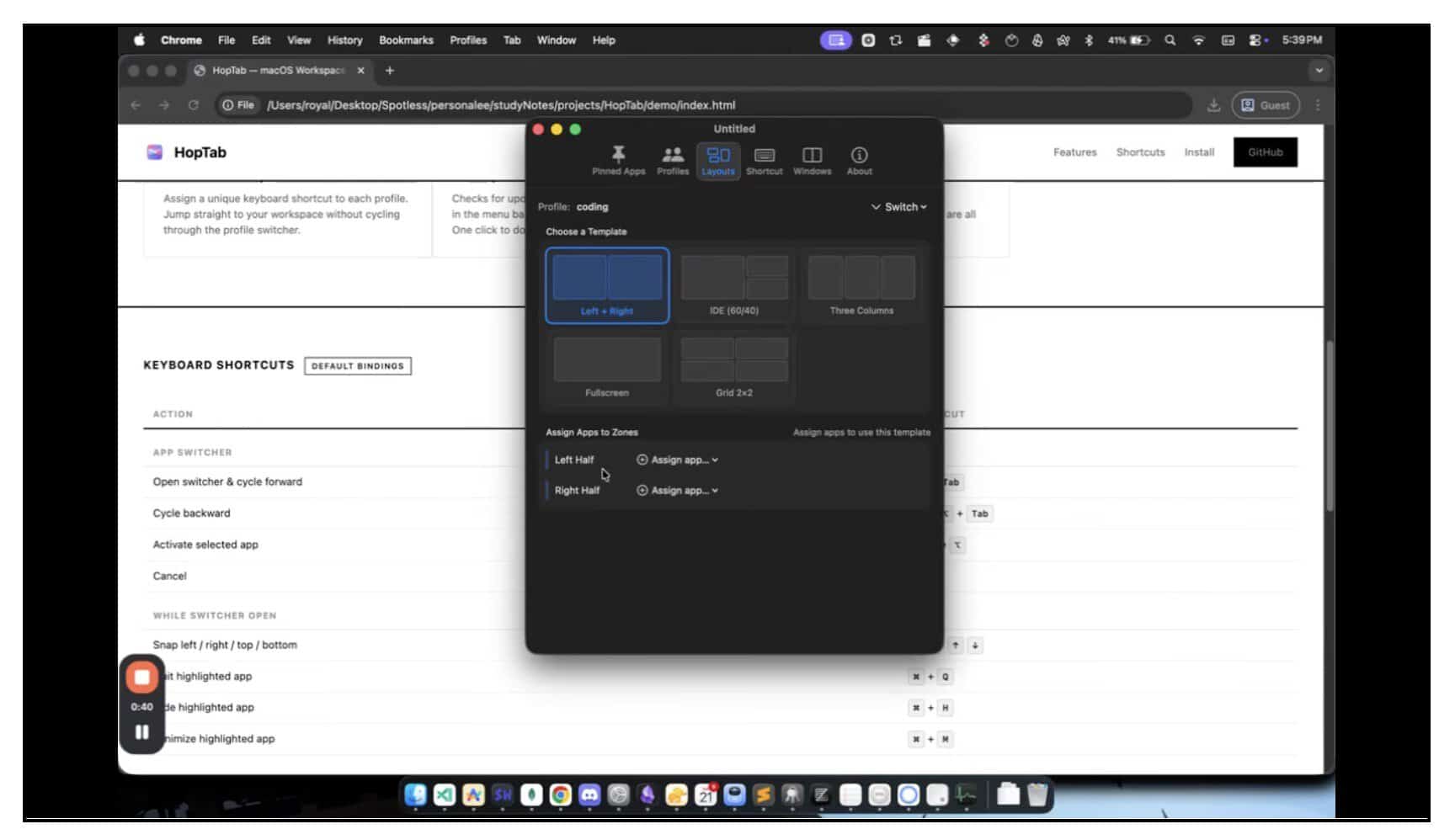Click the Chrome download icon
This screenshot has width=1455, height=840.
click(1213, 105)
